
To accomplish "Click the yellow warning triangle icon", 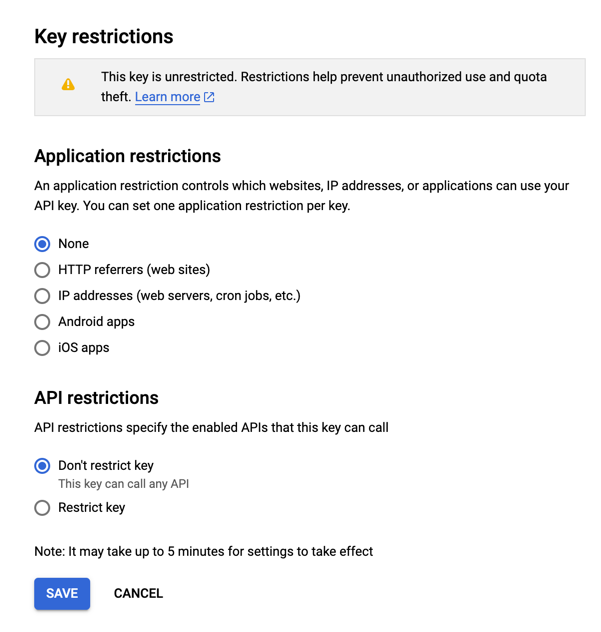I will [68, 86].
